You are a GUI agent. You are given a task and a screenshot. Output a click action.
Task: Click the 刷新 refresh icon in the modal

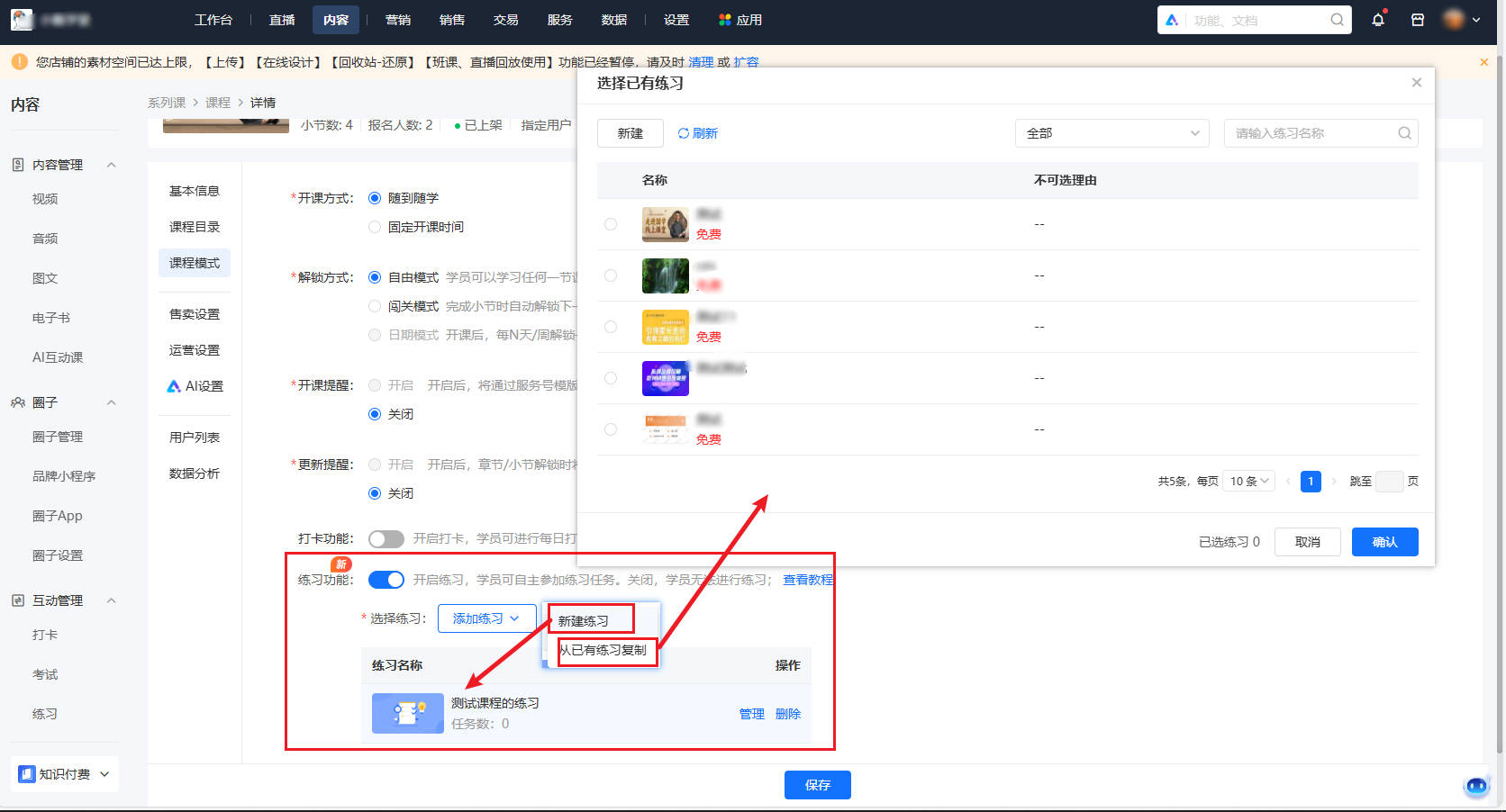[682, 132]
